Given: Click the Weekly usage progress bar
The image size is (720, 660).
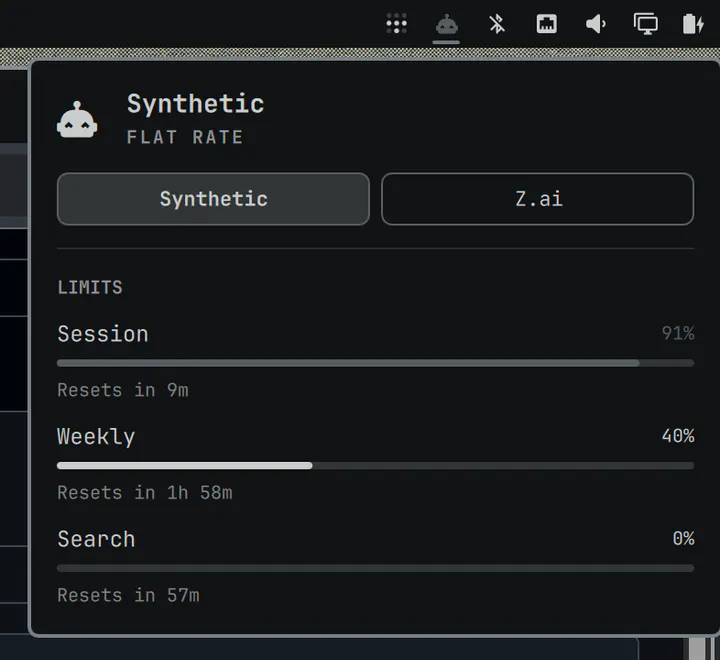Looking at the screenshot, I should coord(375,466).
